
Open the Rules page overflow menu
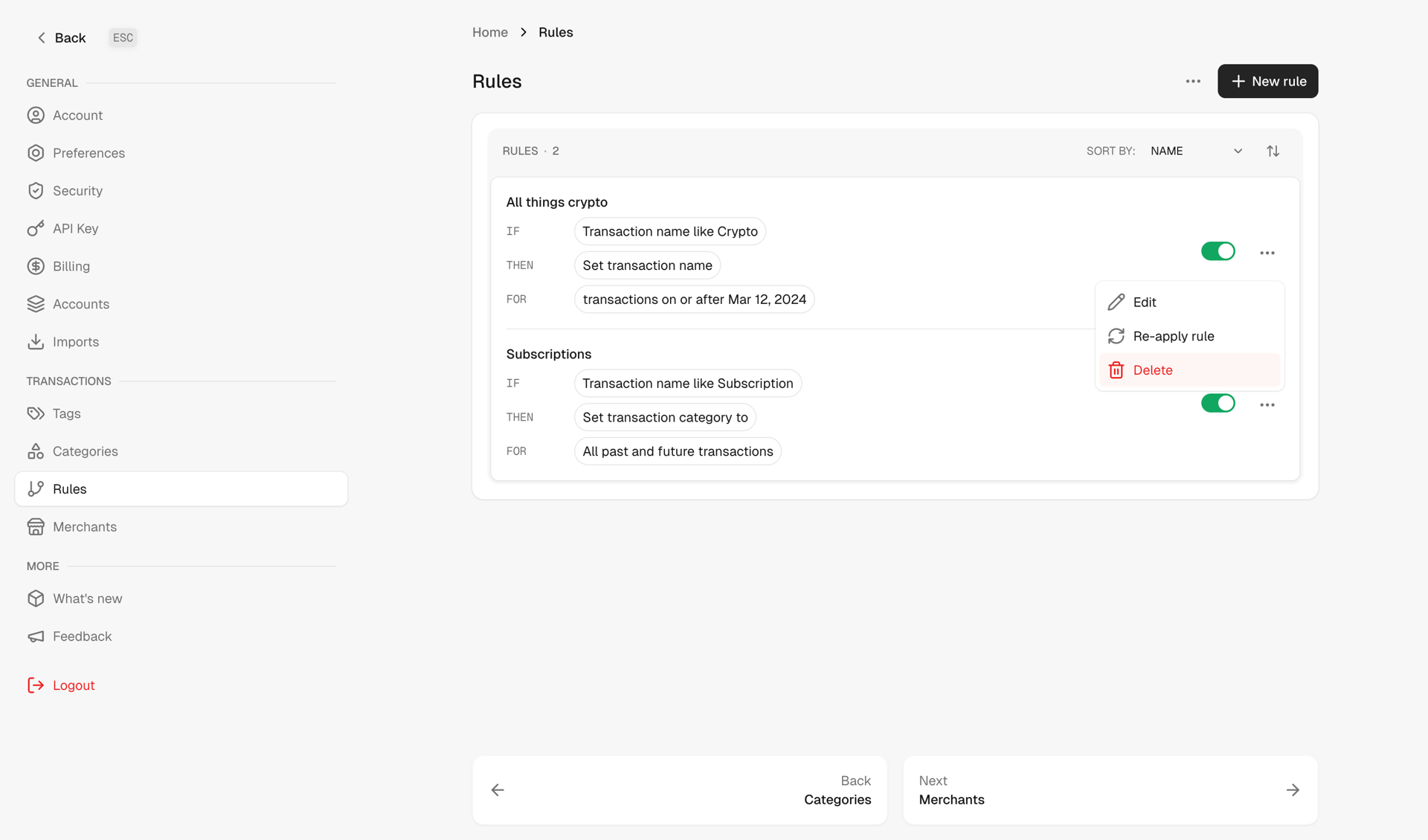[x=1192, y=81]
